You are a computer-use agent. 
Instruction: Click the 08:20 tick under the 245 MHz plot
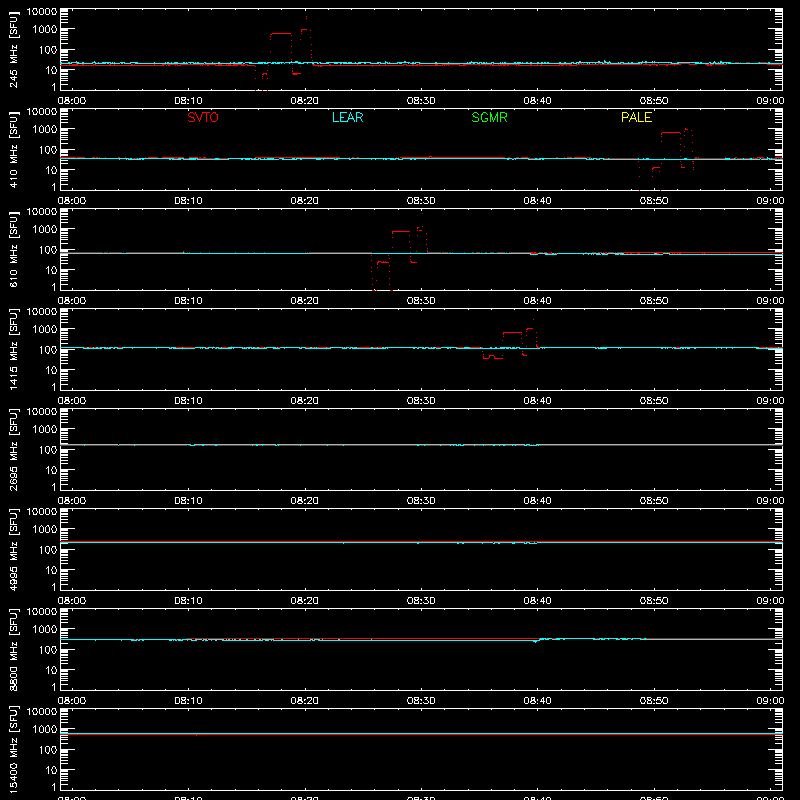[305, 101]
